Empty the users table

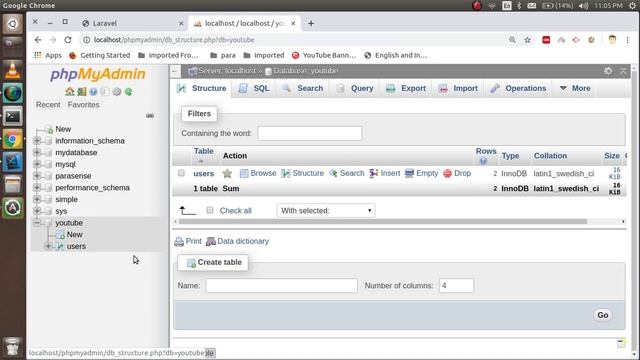tap(421, 173)
